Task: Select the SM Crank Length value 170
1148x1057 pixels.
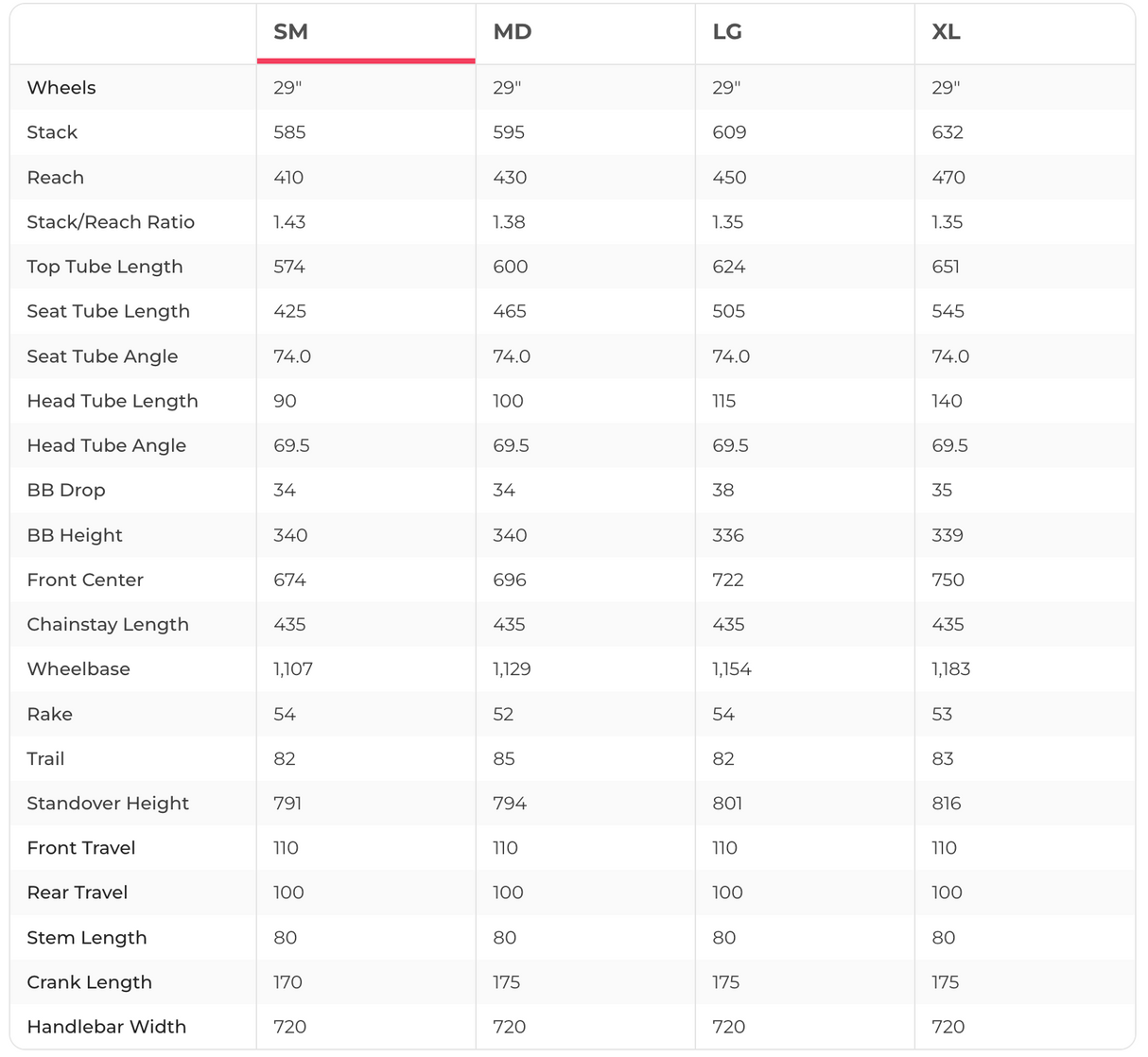Action: tap(287, 982)
